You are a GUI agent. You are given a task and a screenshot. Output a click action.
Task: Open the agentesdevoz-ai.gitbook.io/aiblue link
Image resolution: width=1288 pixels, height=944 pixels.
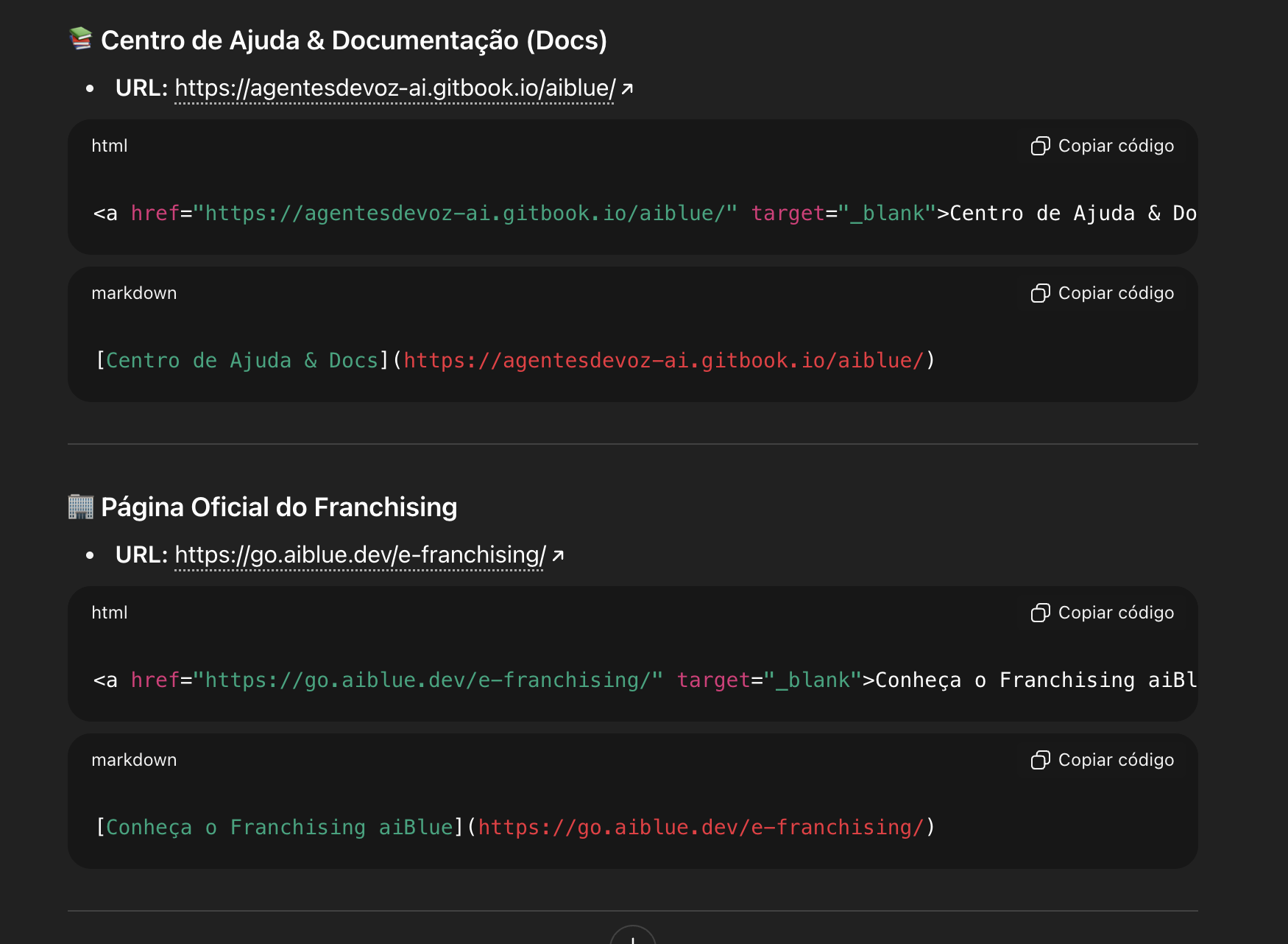394,88
